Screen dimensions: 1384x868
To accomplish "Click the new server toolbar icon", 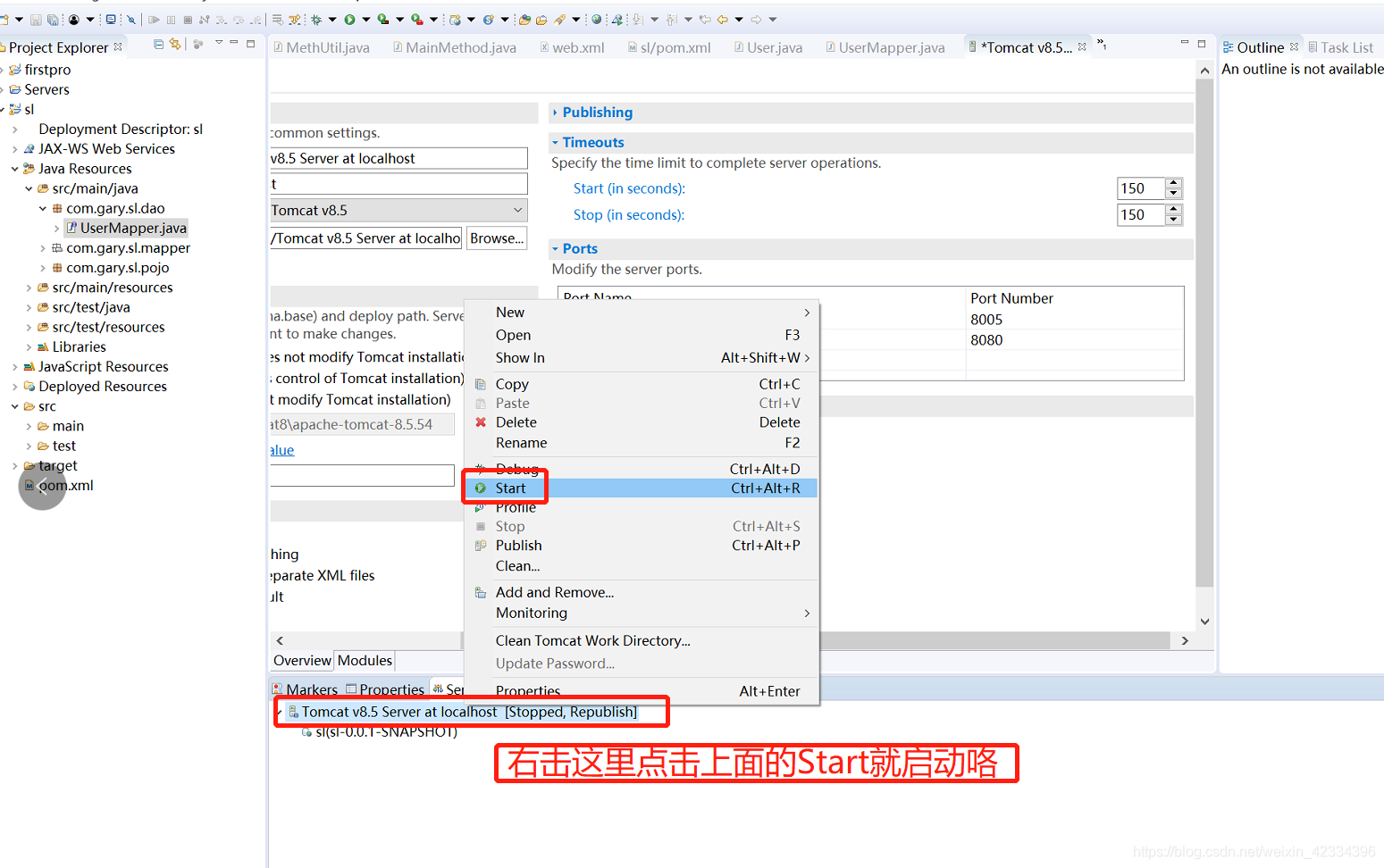I will click(454, 20).
